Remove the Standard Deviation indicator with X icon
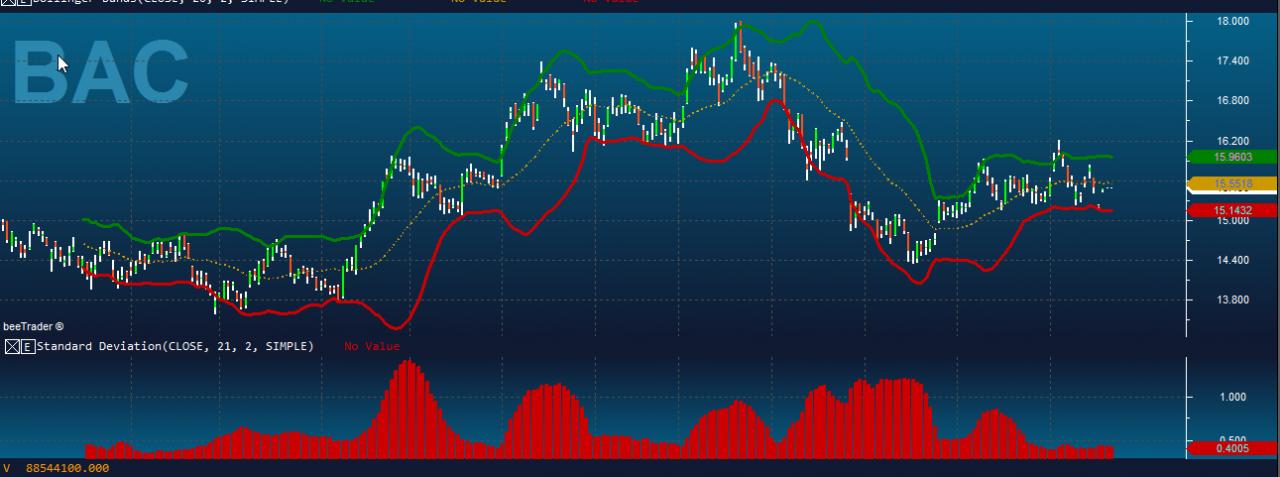This screenshot has height=477, width=1280. [x=12, y=347]
